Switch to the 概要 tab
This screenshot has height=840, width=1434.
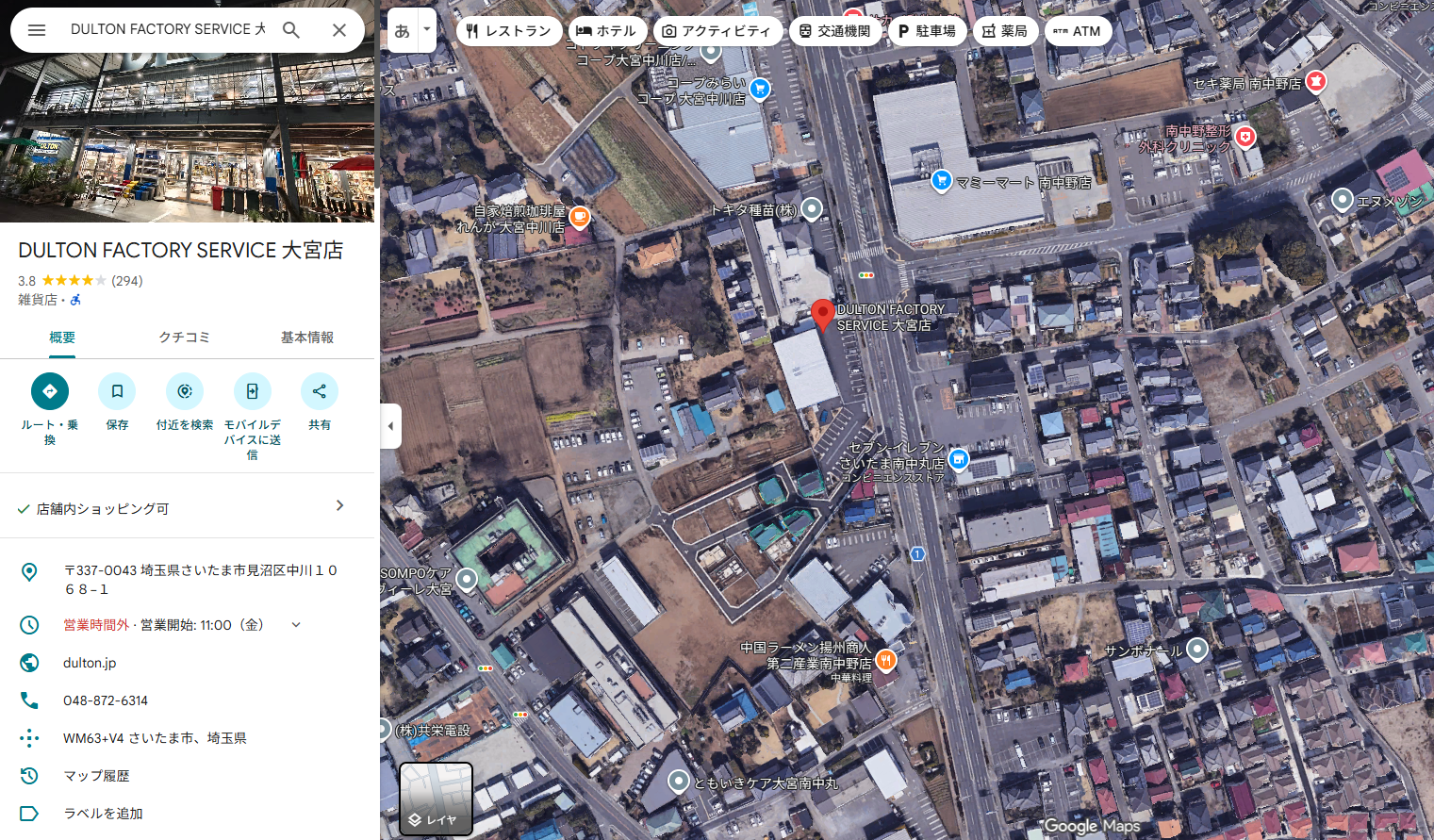click(x=62, y=338)
